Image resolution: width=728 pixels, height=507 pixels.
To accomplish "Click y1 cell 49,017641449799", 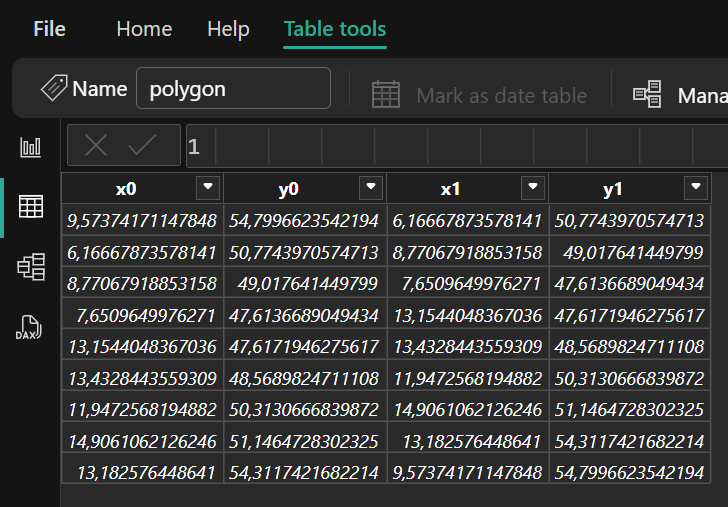I will click(630, 252).
